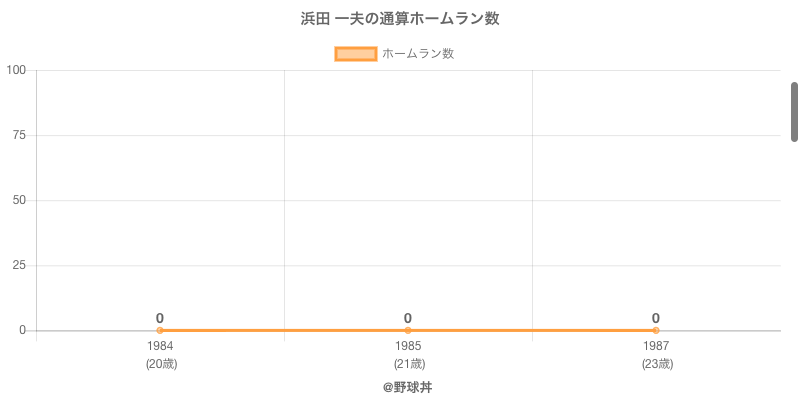
Task: Click the 100 y-axis tick label
Action: tap(16, 70)
